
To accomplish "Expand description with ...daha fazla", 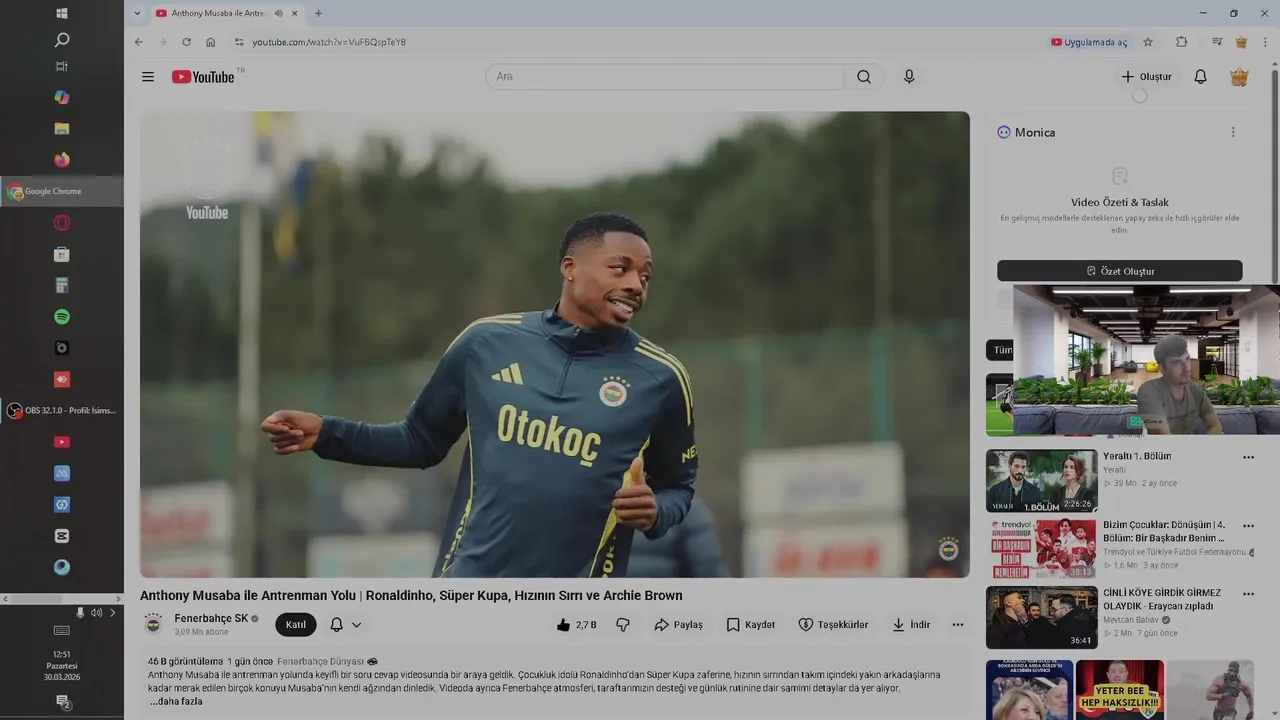I will point(176,701).
